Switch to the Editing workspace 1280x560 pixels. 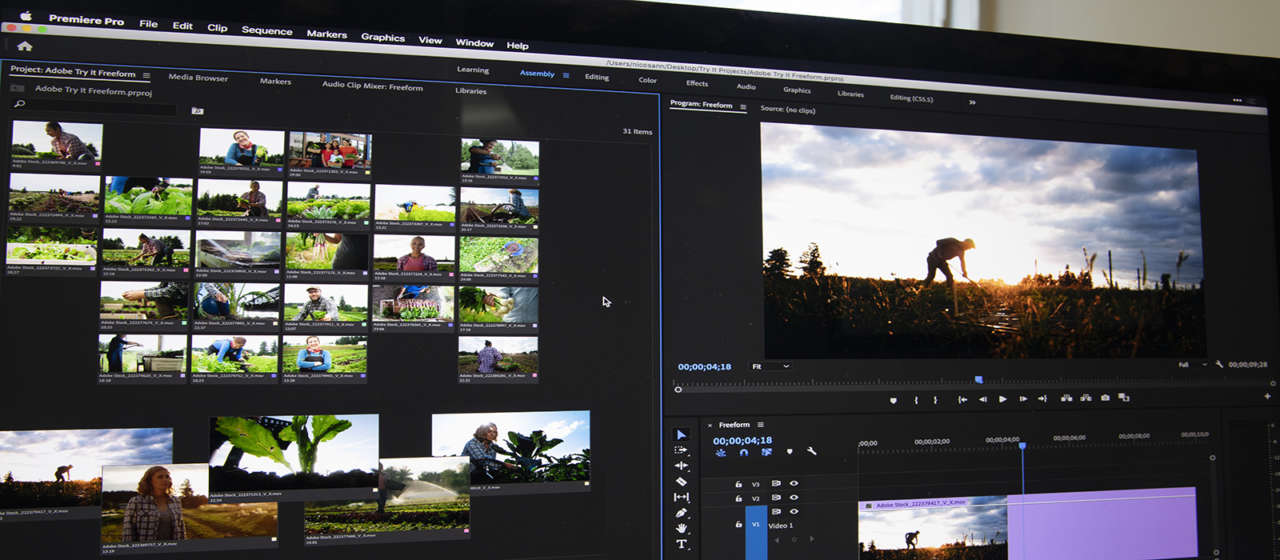point(597,77)
